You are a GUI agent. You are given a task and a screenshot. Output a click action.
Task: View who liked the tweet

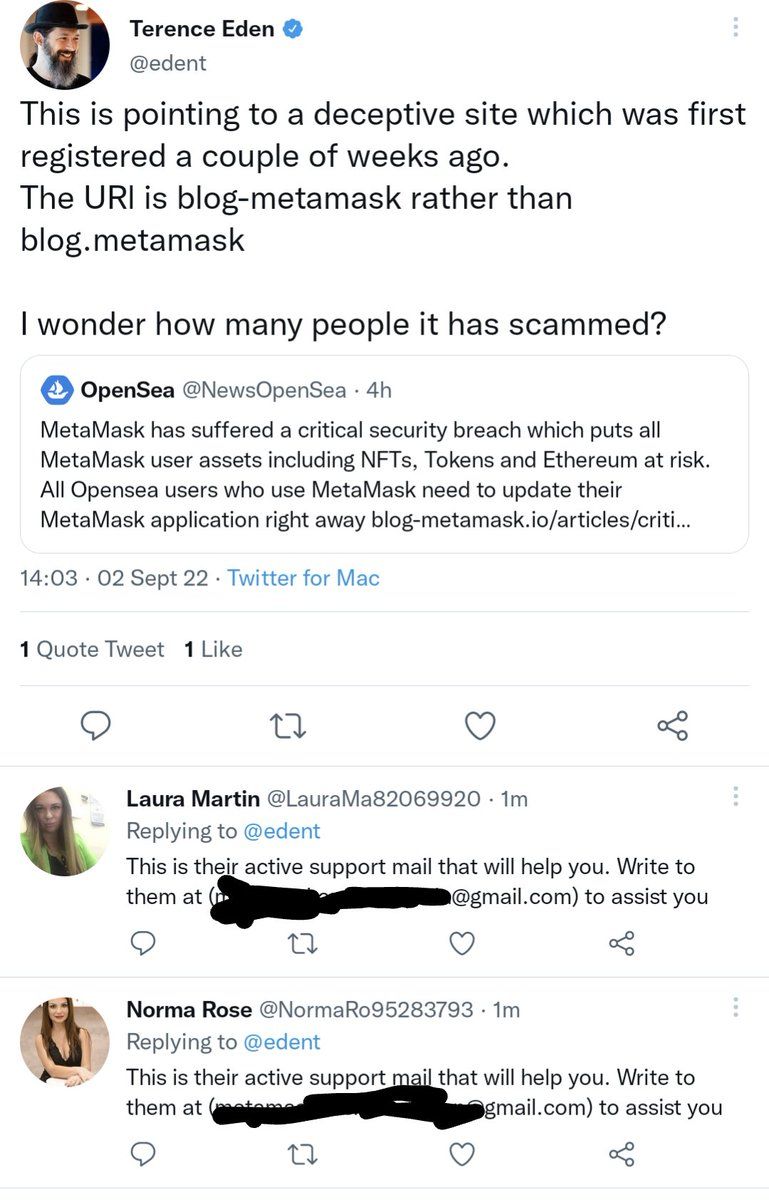pos(213,649)
